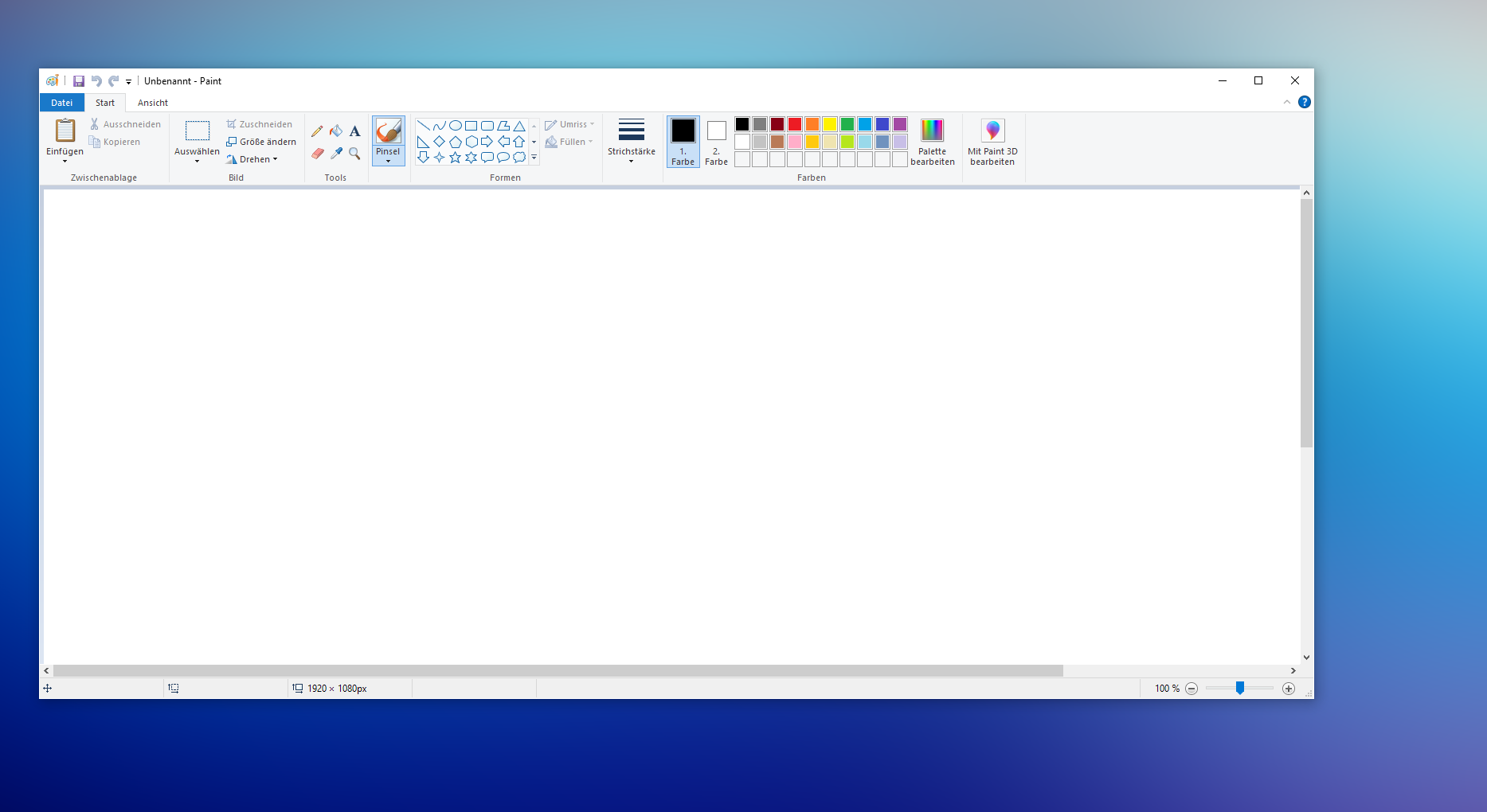This screenshot has width=1487, height=812.
Task: Open the Strichstärke thickness dropdown
Action: [x=631, y=142]
